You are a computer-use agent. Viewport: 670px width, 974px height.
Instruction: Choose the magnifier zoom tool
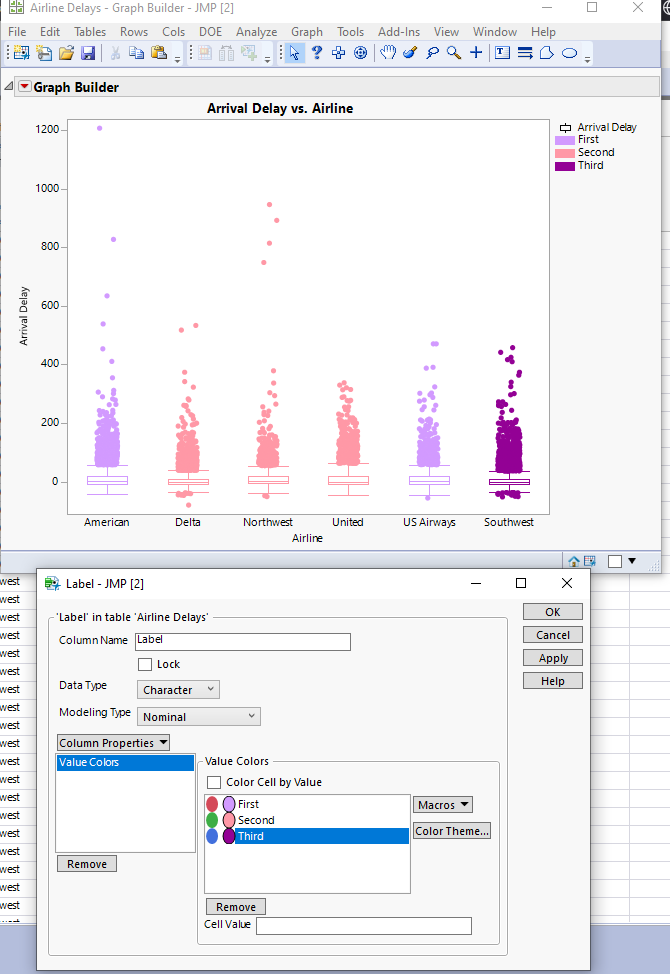pos(454,53)
